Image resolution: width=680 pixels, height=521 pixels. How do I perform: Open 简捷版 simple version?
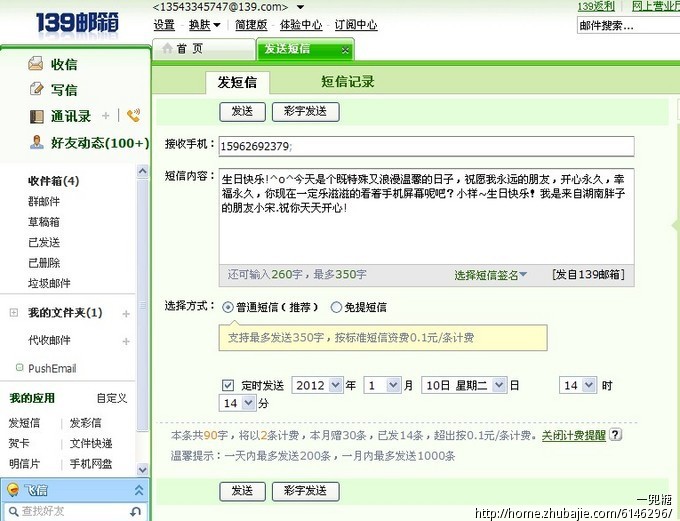click(x=251, y=25)
